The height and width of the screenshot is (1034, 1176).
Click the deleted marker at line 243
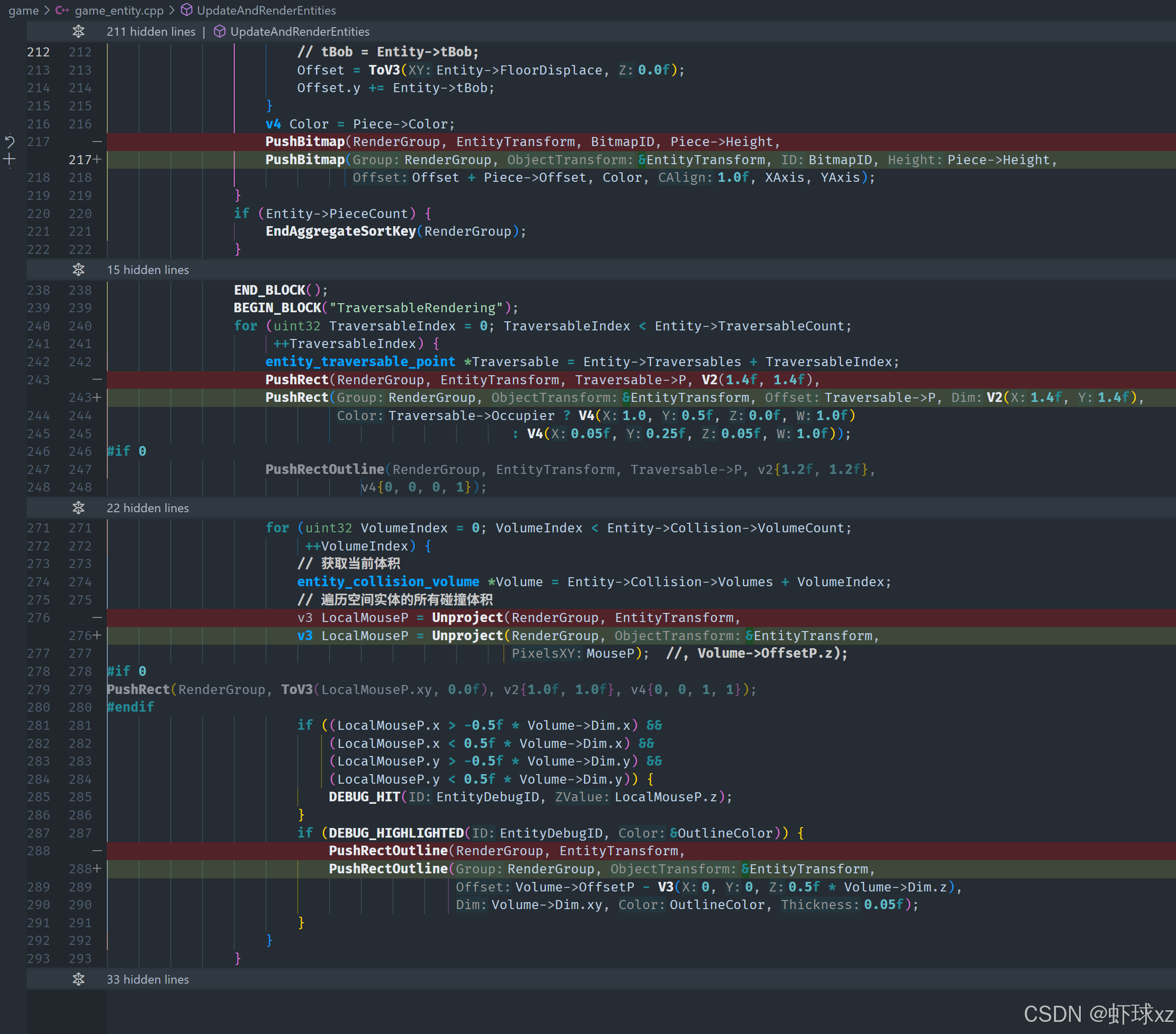click(x=97, y=380)
